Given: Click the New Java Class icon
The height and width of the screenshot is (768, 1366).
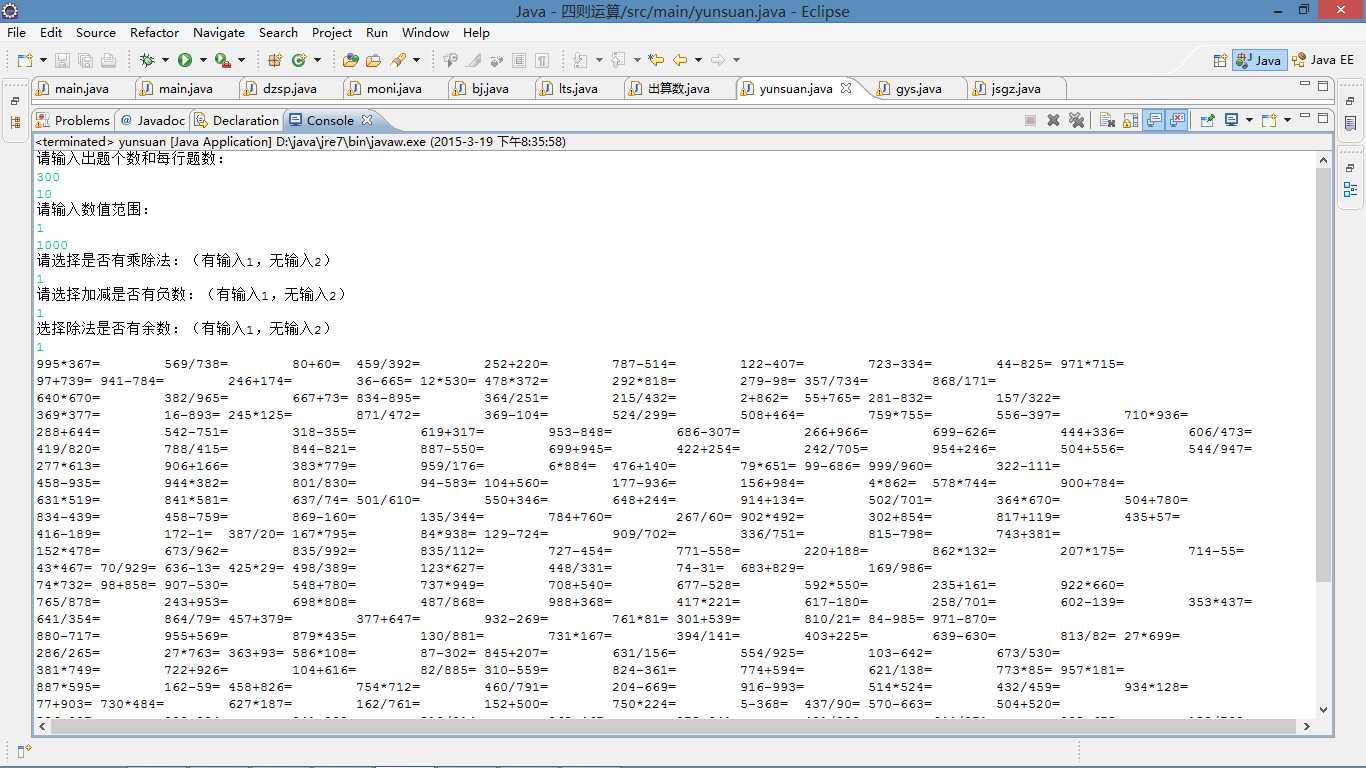Looking at the screenshot, I should 299,60.
